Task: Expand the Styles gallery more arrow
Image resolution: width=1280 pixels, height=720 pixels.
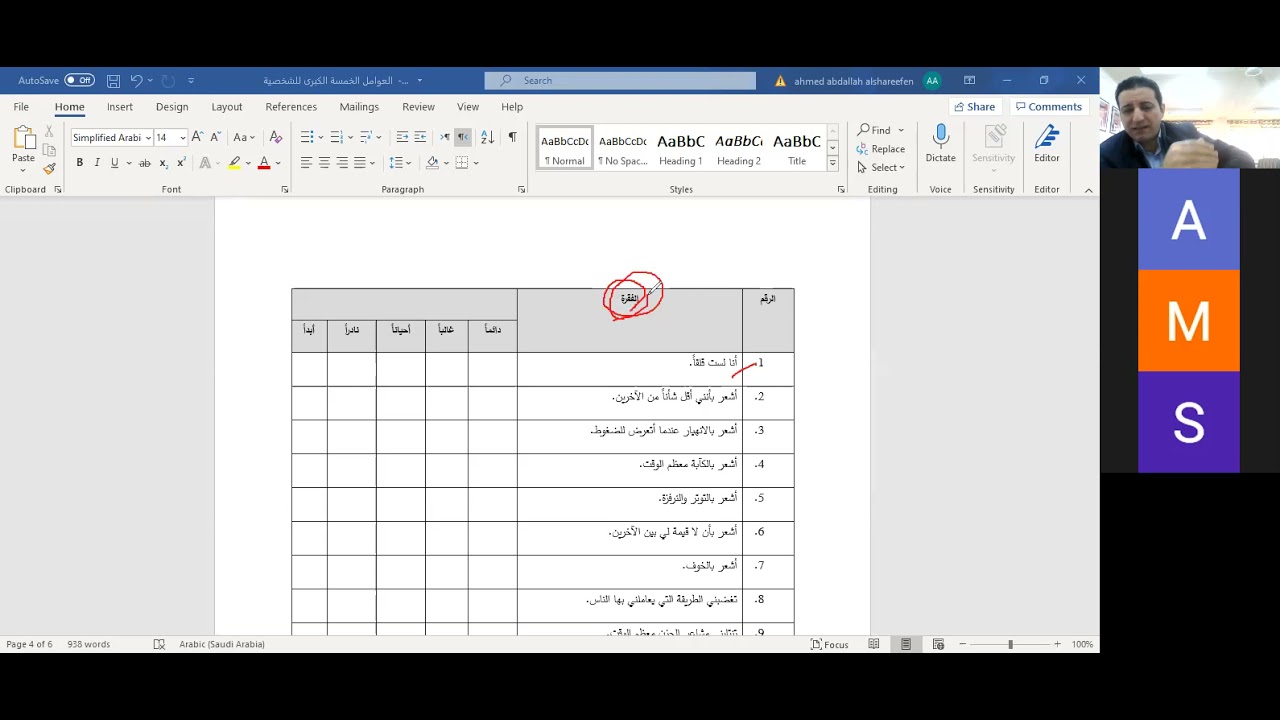Action: 832,163
